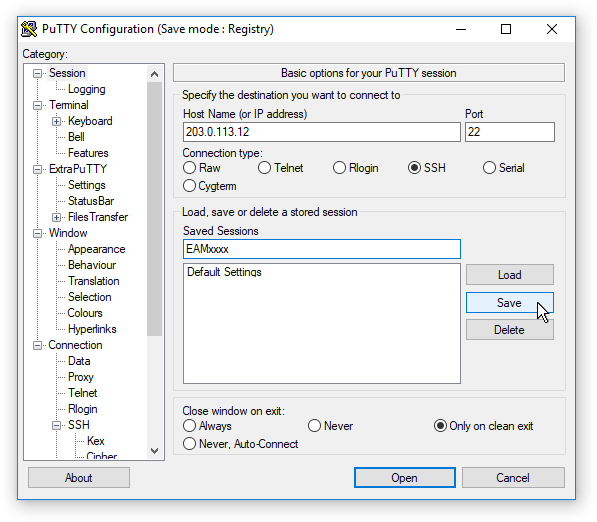Select the Cygterm connection type

[189, 186]
